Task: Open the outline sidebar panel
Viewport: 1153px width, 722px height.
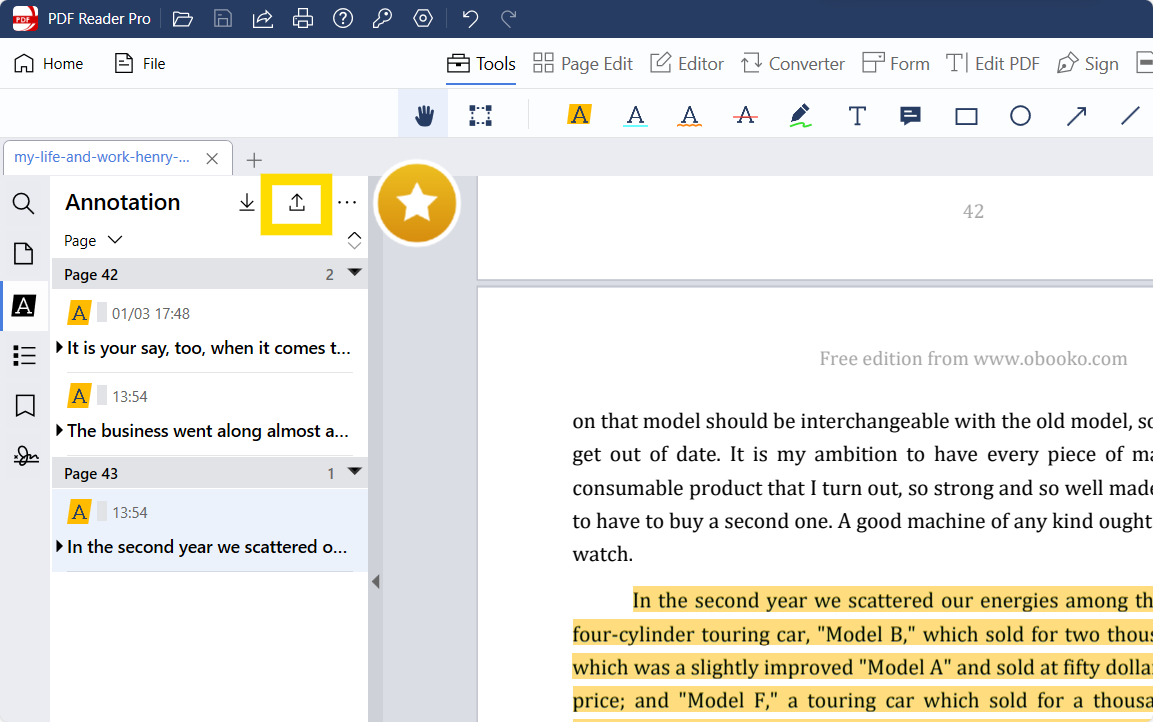Action: tap(24, 356)
